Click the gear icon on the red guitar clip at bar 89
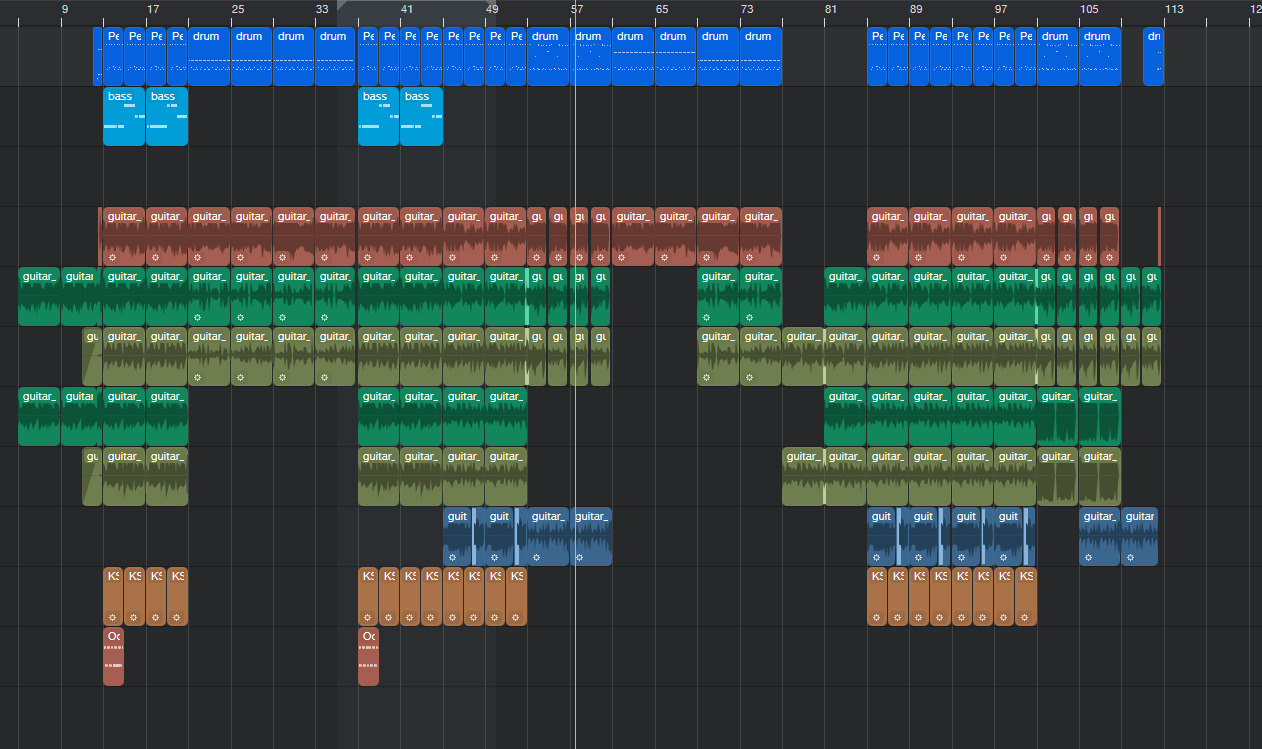The height and width of the screenshot is (749, 1262). [918, 257]
